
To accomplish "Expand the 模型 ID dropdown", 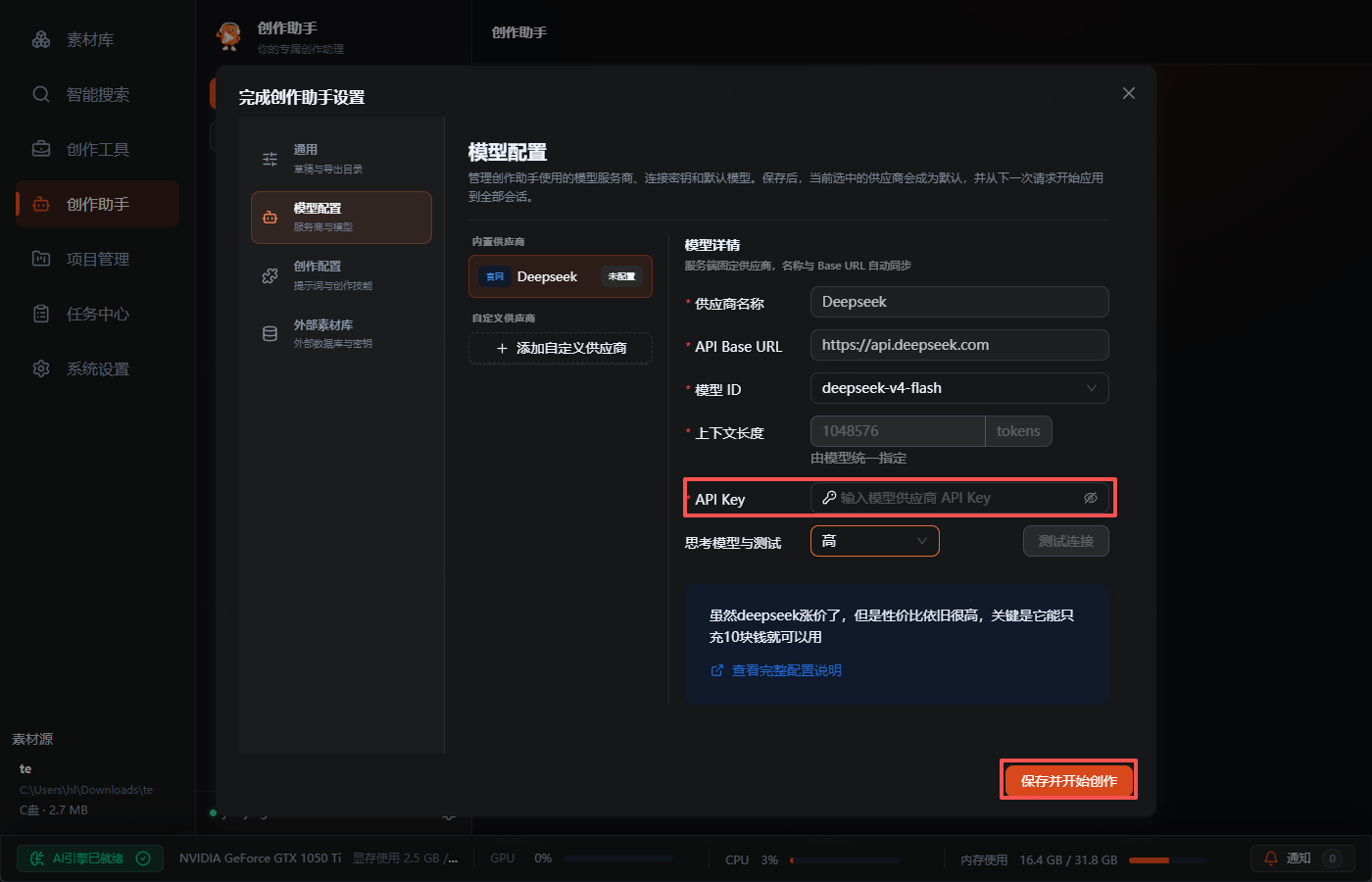I will 959,388.
